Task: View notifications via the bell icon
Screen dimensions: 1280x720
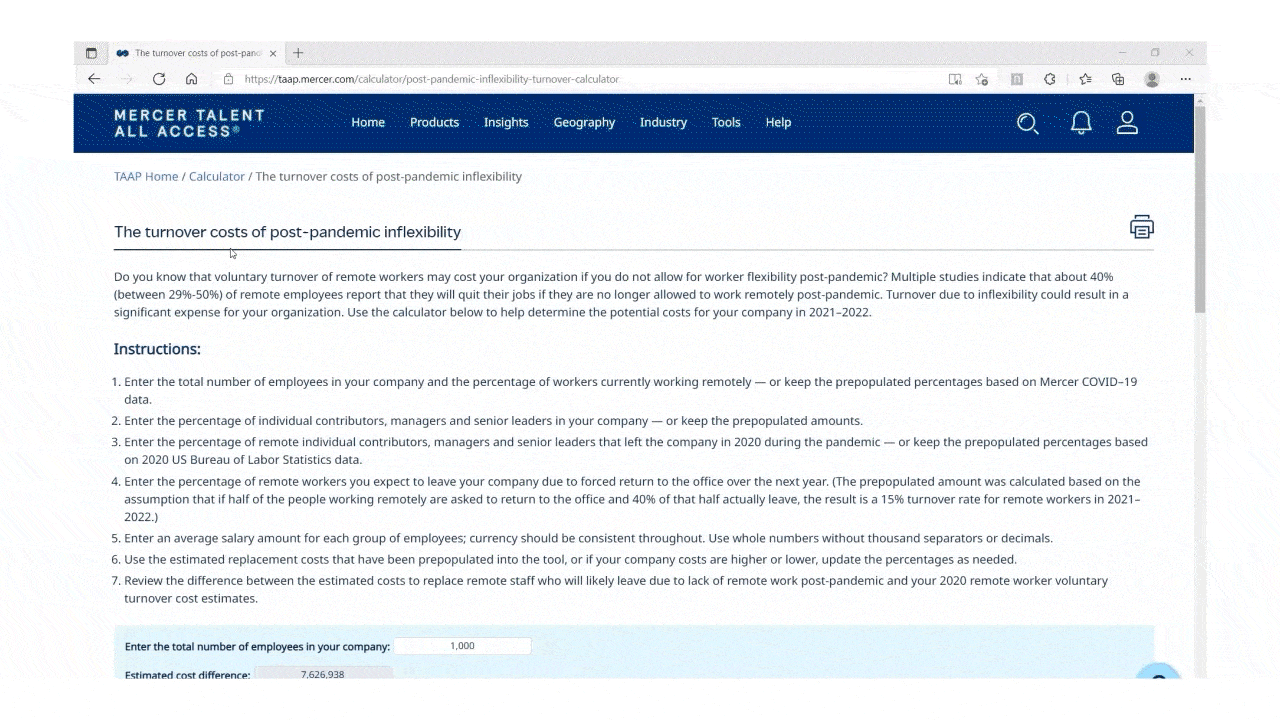Action: tap(1081, 122)
